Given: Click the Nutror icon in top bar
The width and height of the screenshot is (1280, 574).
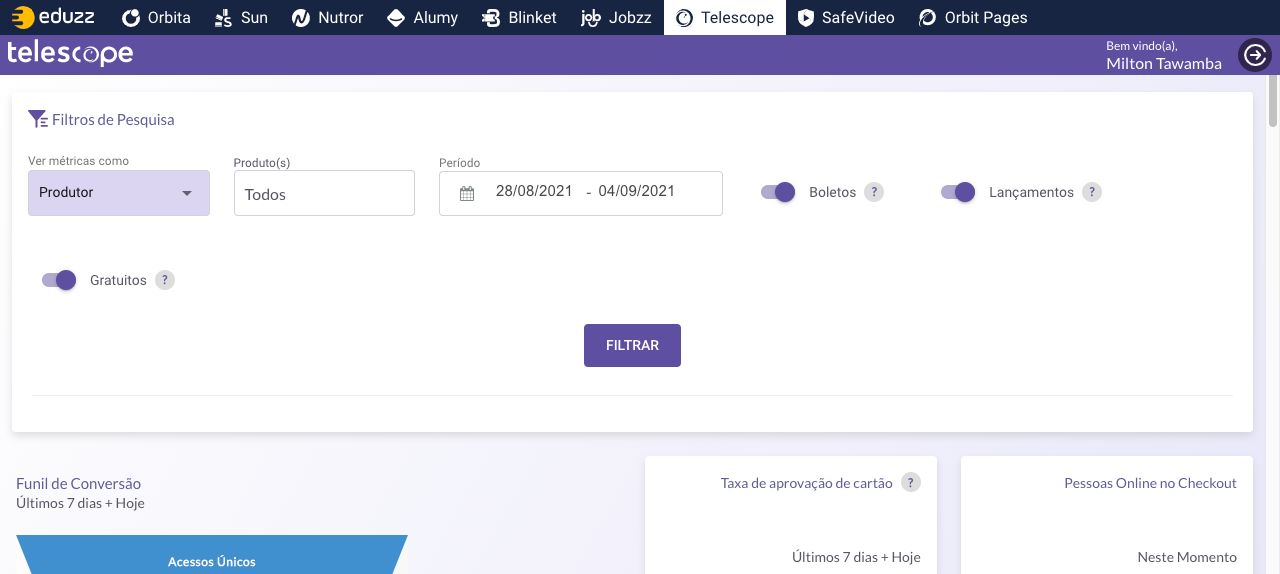Looking at the screenshot, I should (300, 18).
